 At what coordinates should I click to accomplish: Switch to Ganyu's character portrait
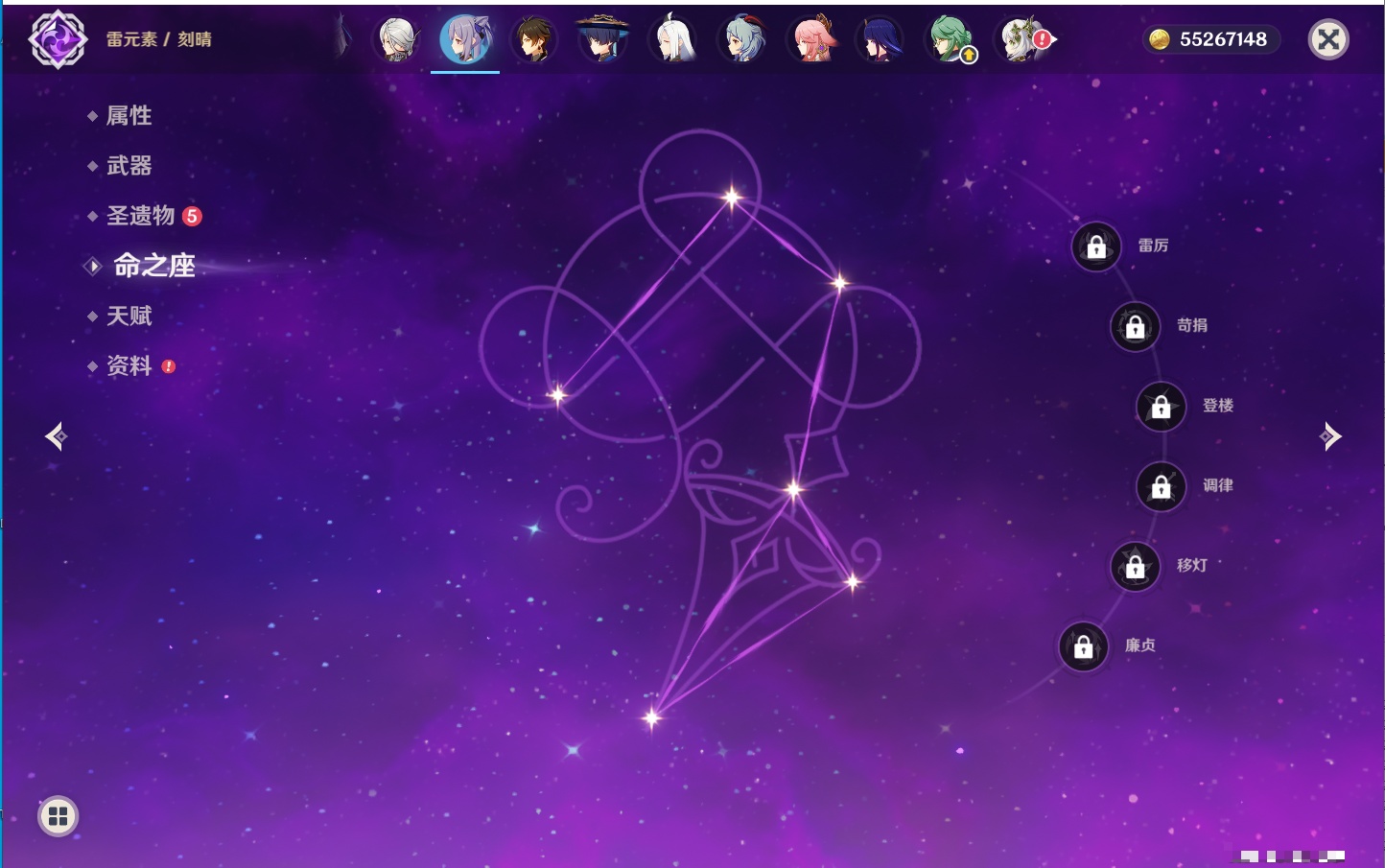pyautogui.click(x=743, y=39)
